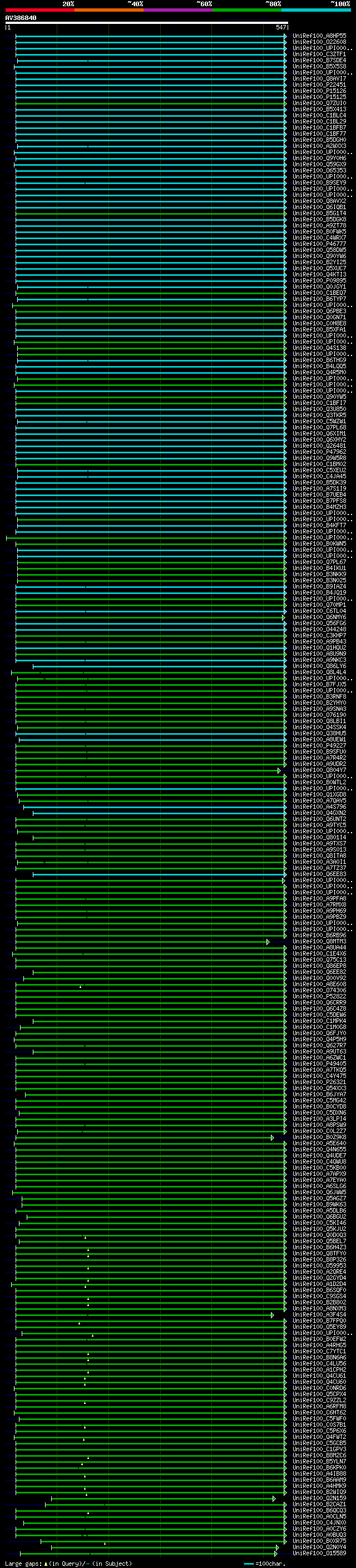356x1568 pixels.
Task: Click the UniRef100_O59953 label
Action: tap(319, 1265)
